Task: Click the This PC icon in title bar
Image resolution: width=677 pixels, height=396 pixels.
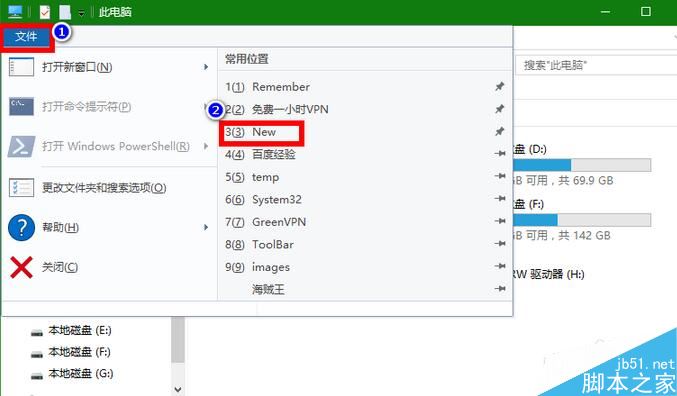Action: [15, 12]
